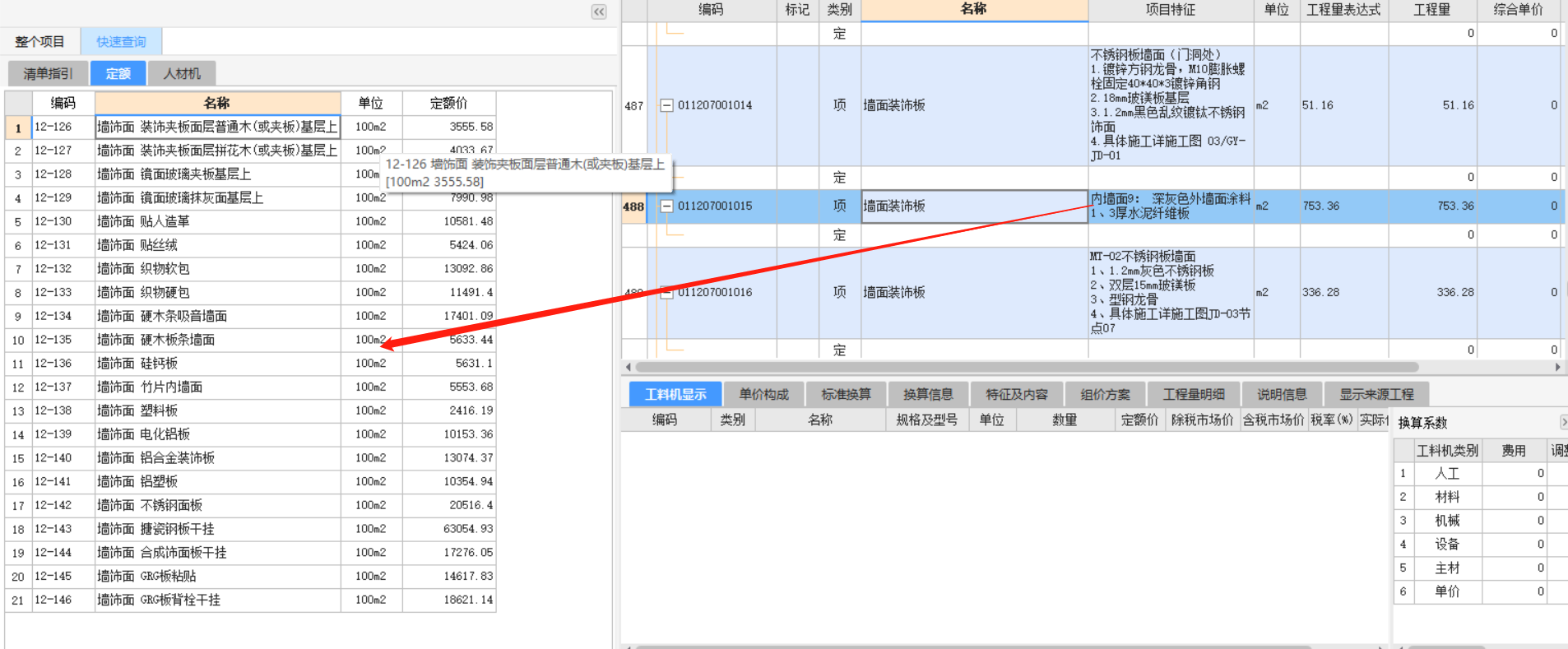Image resolution: width=1568 pixels, height=649 pixels.
Task: Collapse the left panel with double-chevron icon
Action: point(599,12)
